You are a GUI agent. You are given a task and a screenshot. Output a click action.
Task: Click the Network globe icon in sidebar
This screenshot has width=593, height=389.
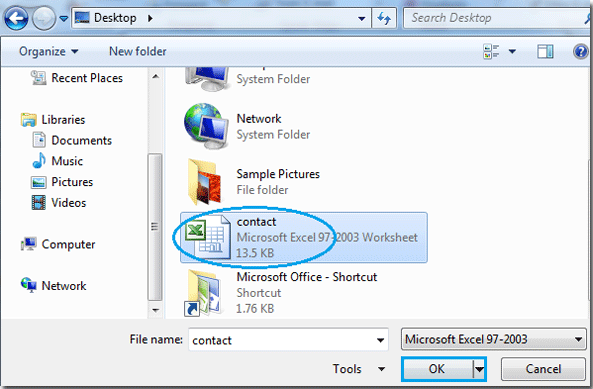(29, 285)
